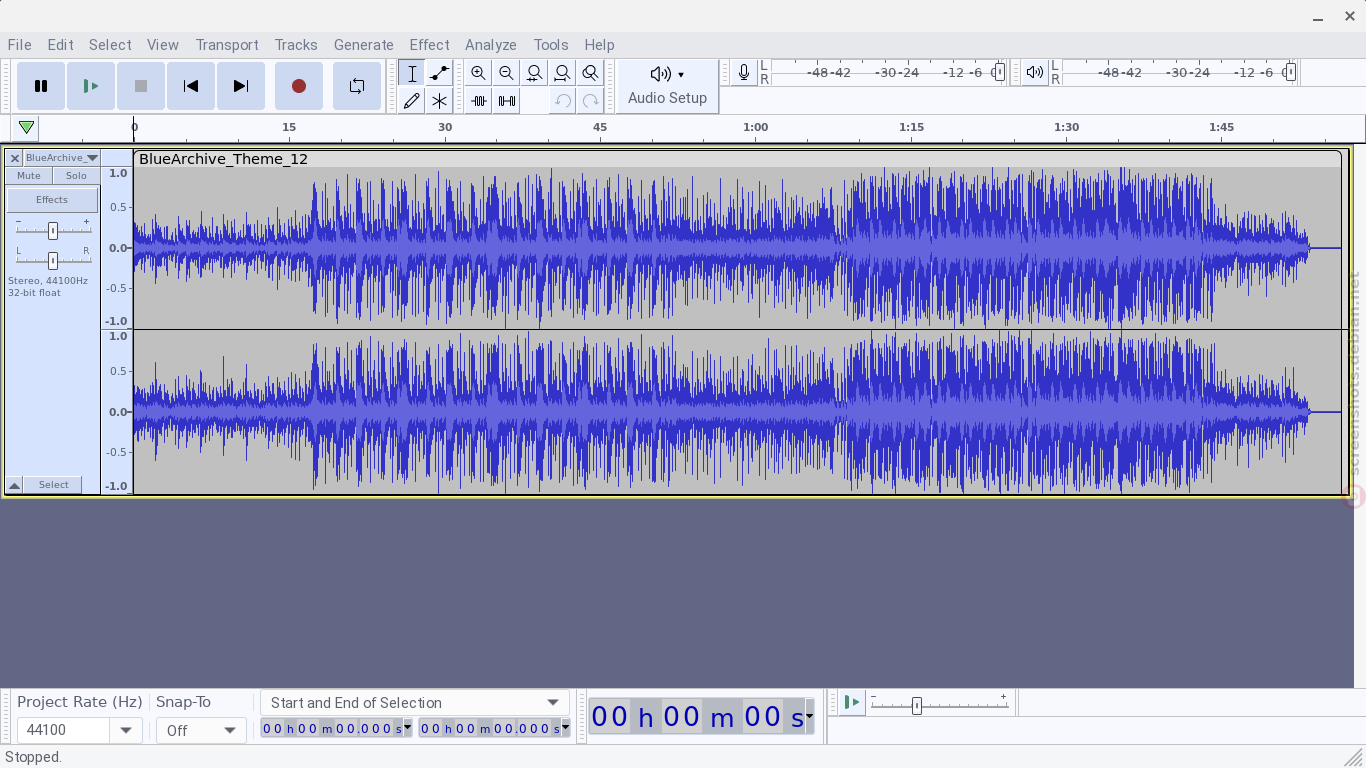Open selection end time format arrow
Viewport: 1366px width, 768px height.
(565, 728)
